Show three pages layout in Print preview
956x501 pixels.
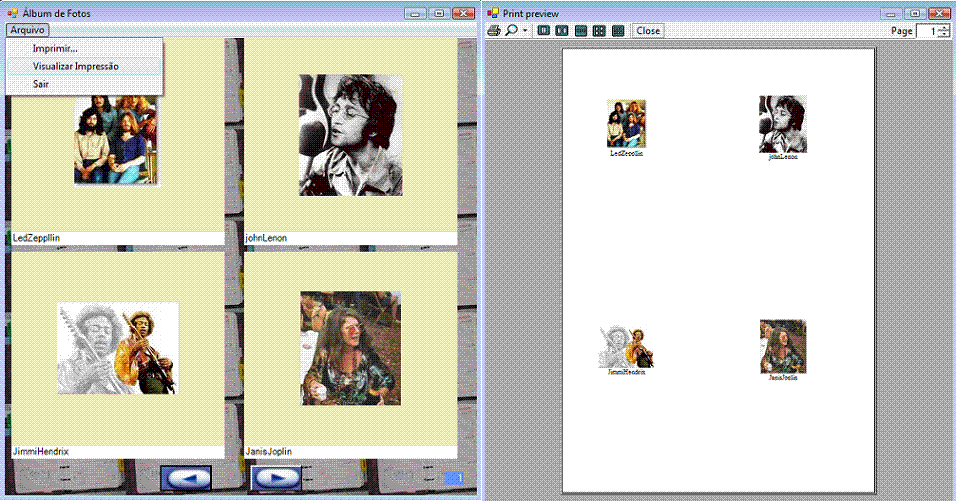tap(581, 30)
